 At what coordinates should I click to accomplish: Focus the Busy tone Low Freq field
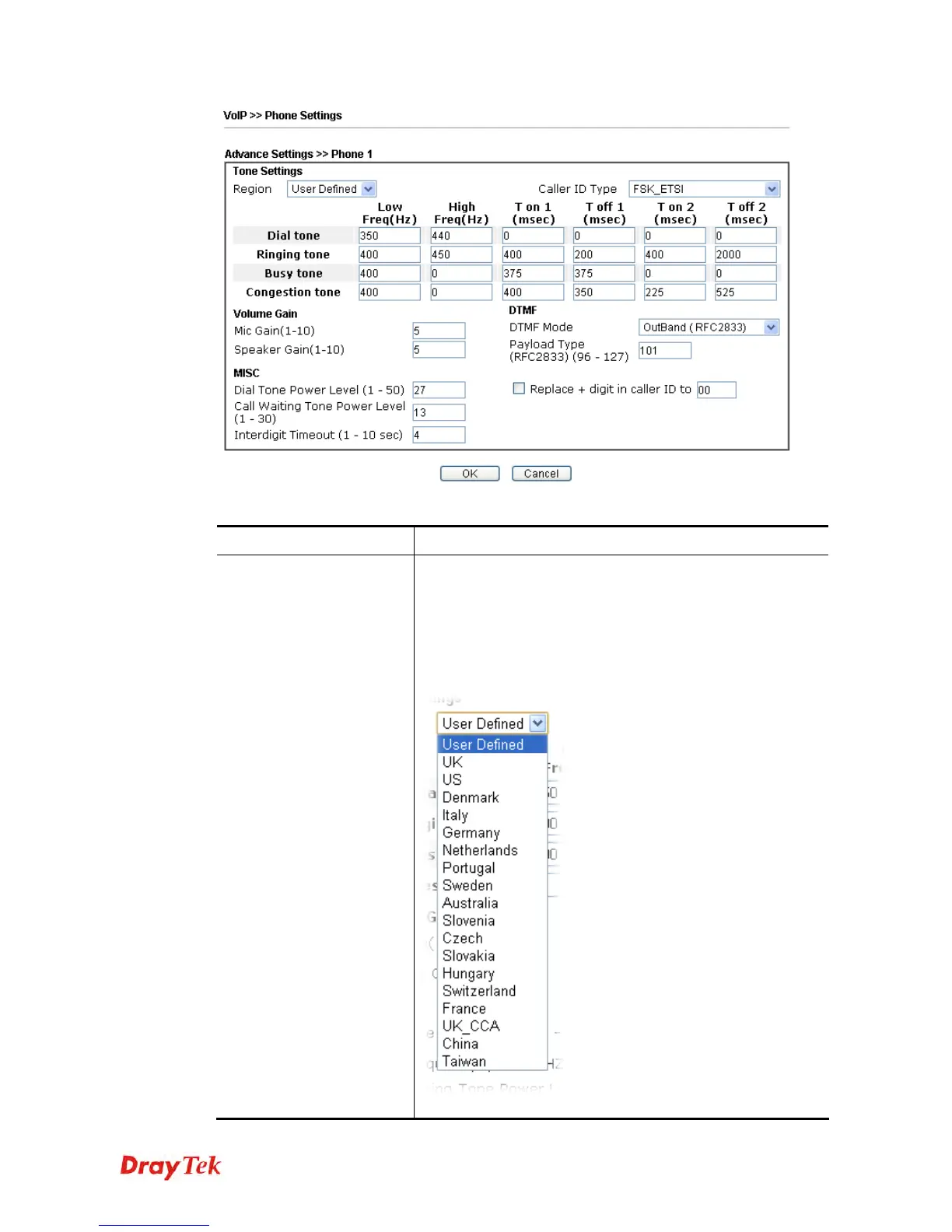(390, 273)
